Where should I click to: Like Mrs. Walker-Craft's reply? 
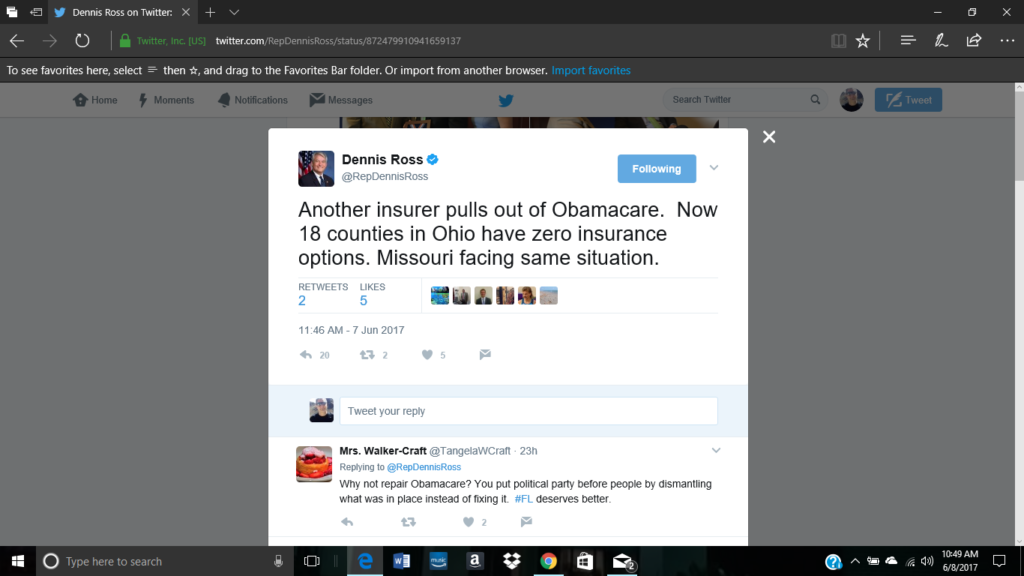468,522
